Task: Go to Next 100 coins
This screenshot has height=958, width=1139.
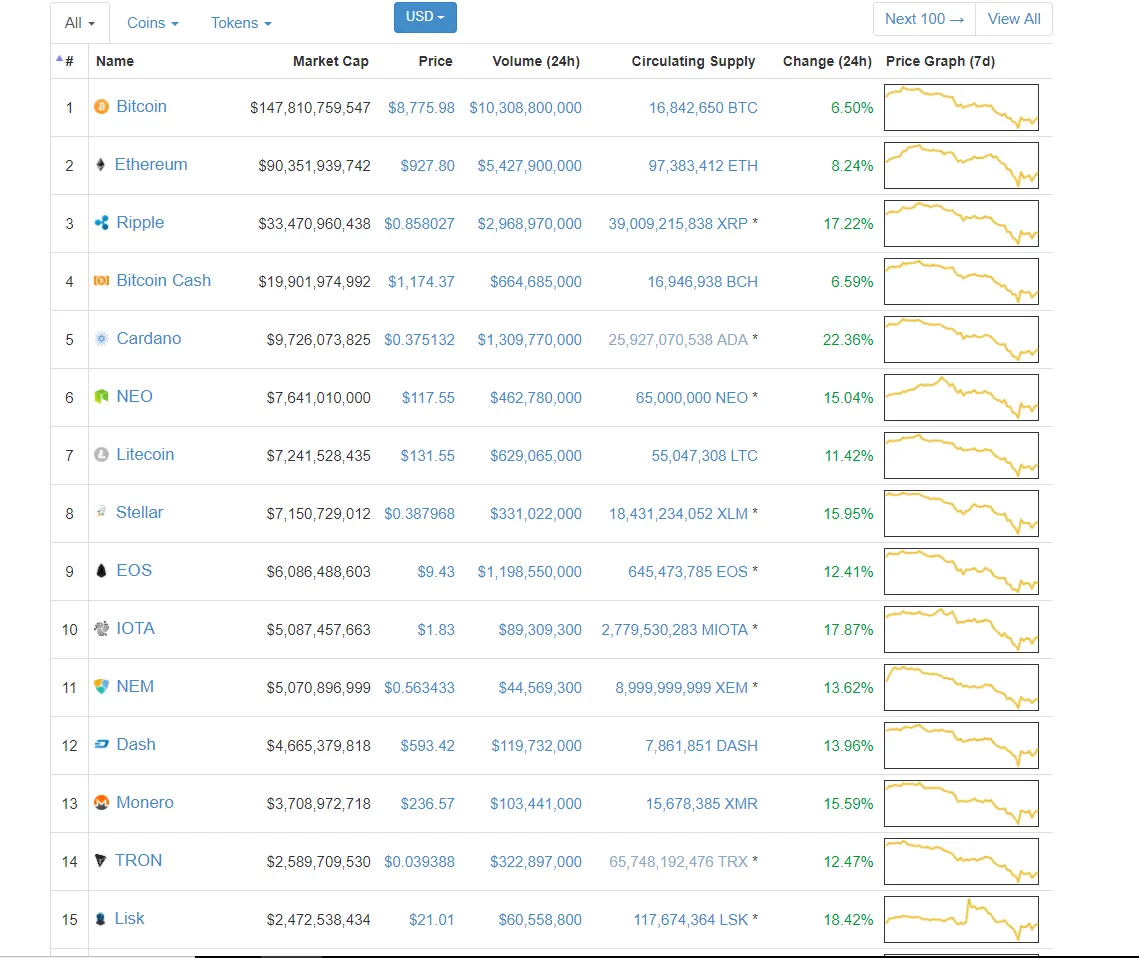Action: 924,19
